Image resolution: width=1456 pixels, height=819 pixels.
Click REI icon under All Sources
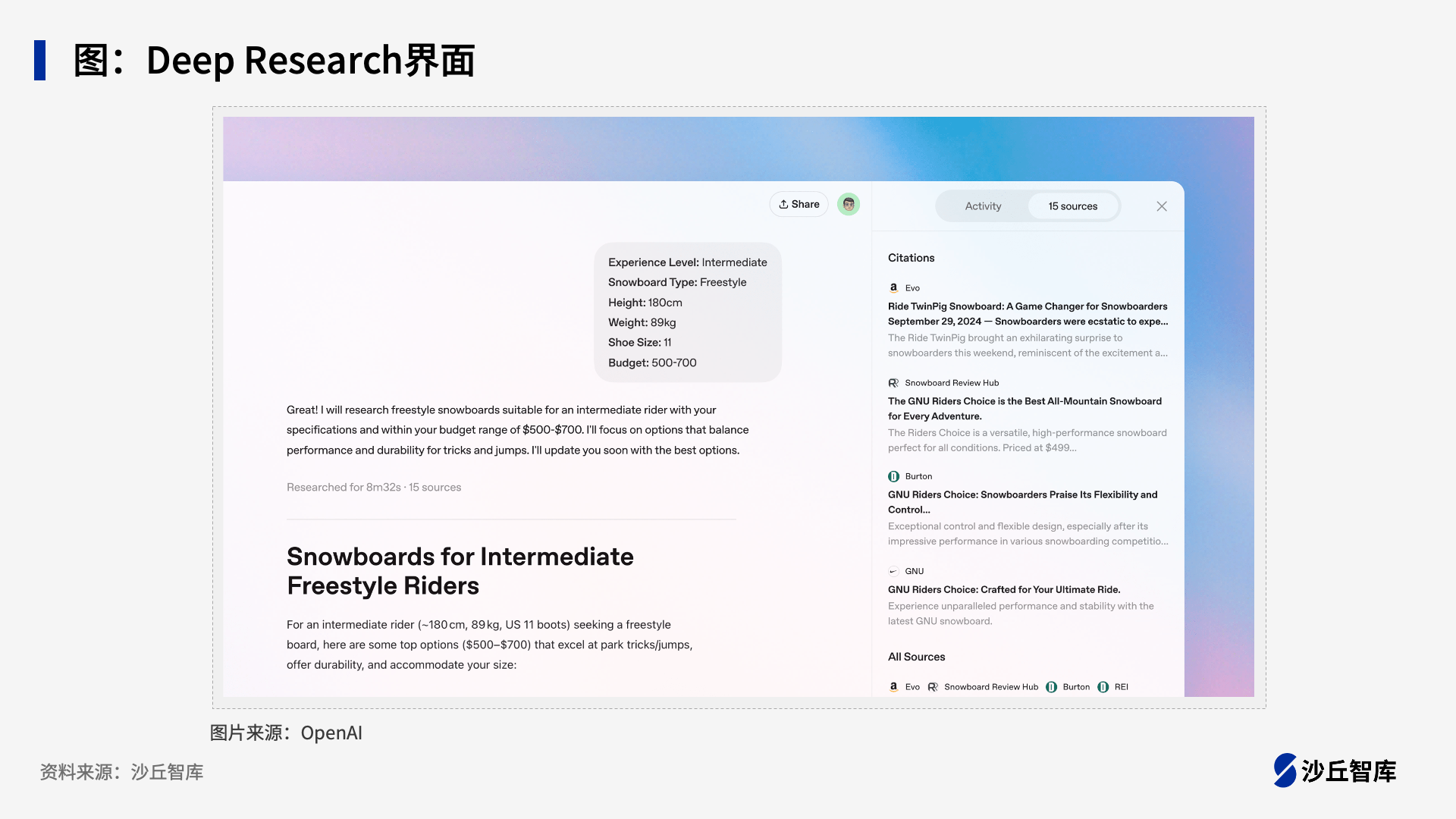(1103, 687)
